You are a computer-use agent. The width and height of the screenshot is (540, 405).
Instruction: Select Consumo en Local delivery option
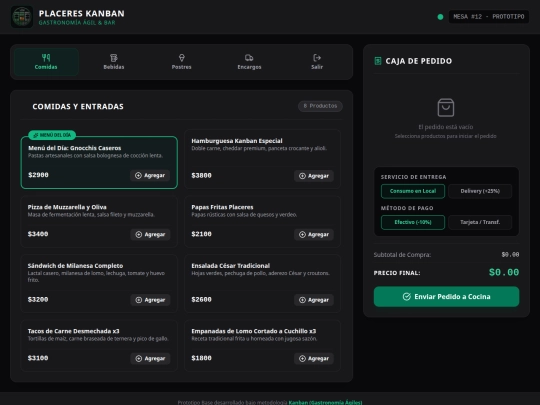[x=413, y=191]
